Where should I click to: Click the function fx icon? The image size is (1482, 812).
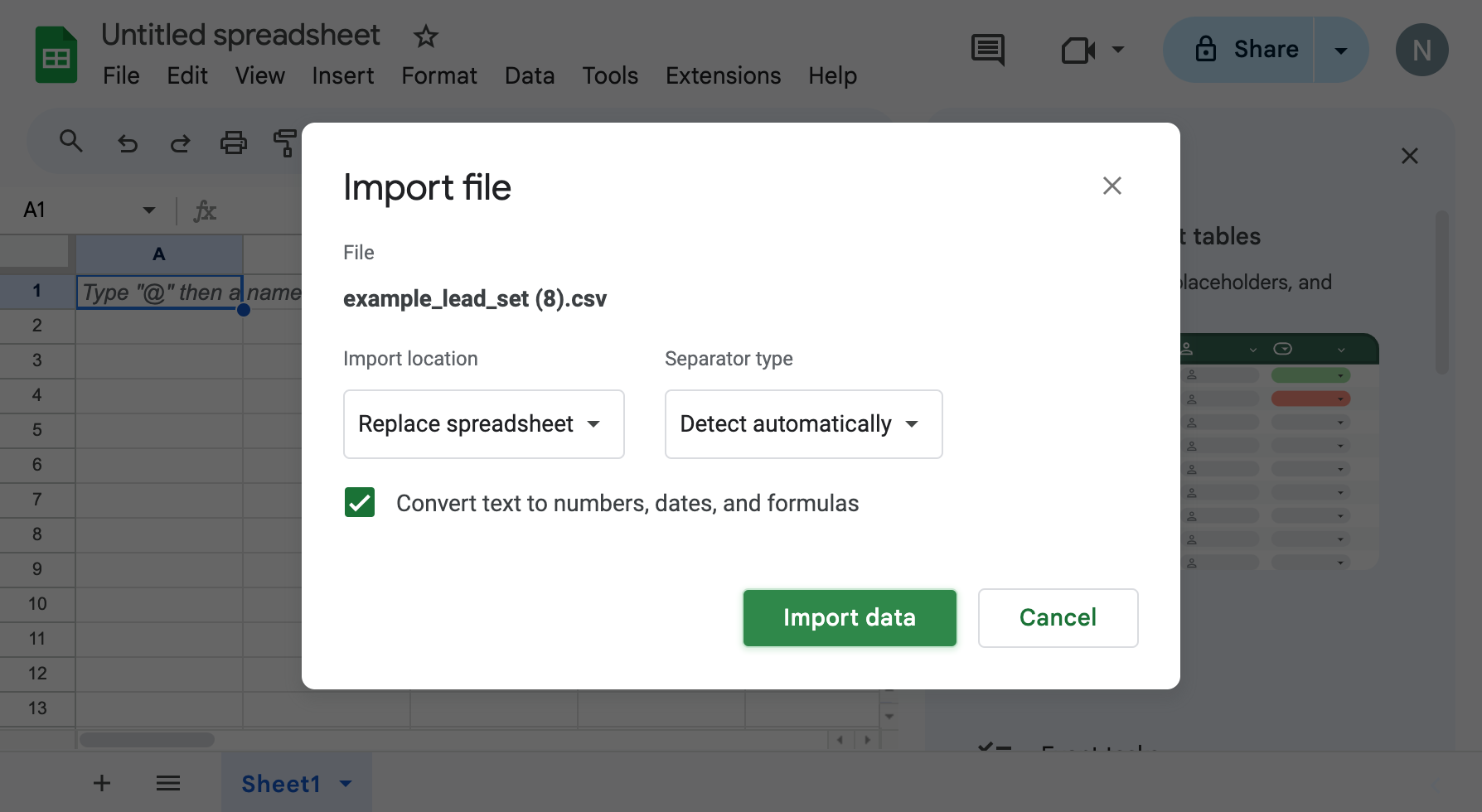coord(205,210)
